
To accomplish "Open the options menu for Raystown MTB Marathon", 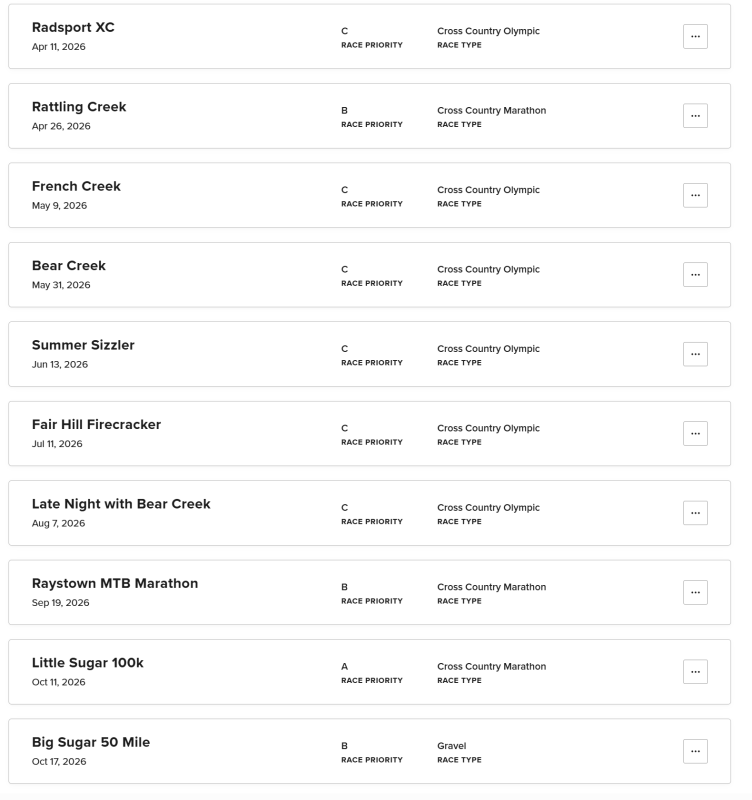I will [695, 592].
